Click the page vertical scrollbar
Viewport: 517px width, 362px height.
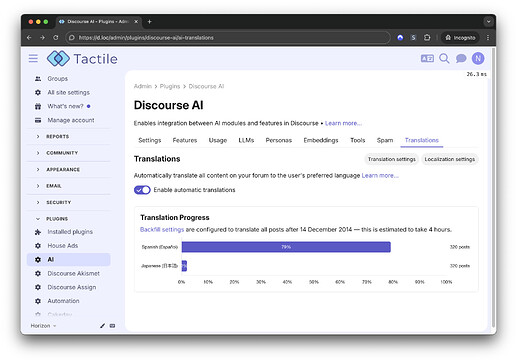tap(493, 188)
